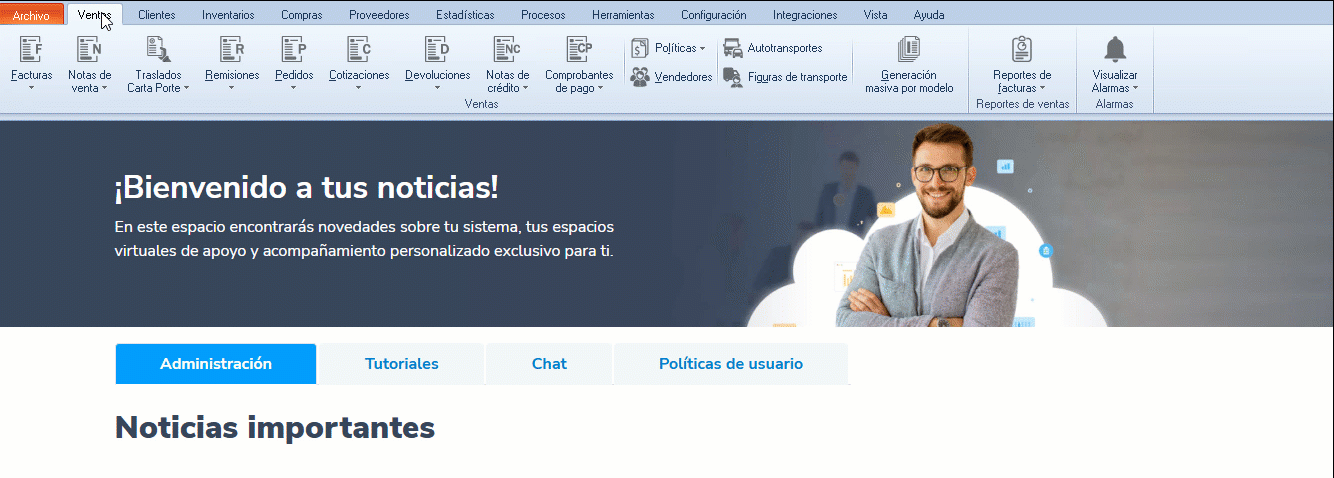Screen dimensions: 1334x478
Task: Click the Vendedores people icon
Action: 640,77
